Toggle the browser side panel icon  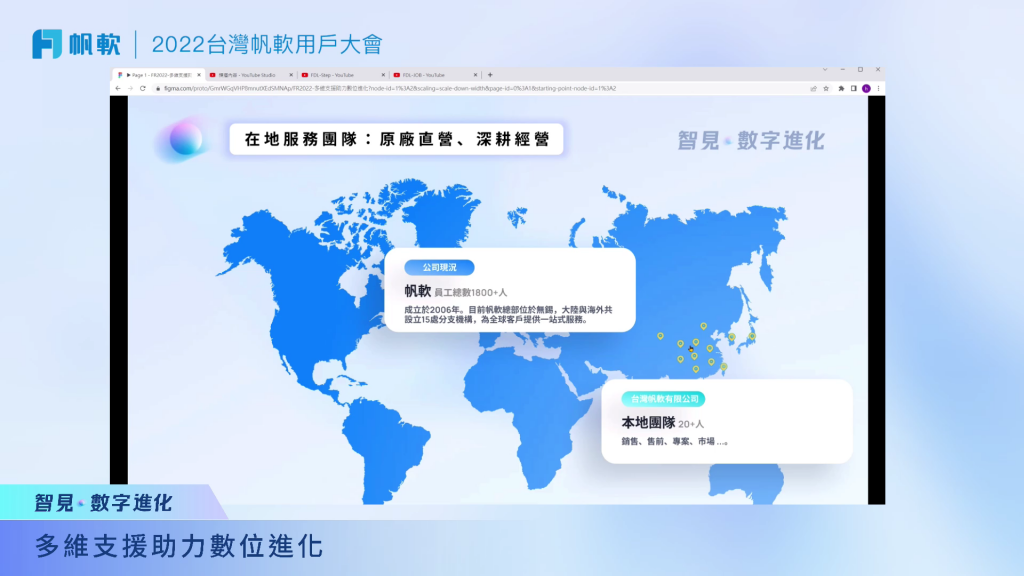pyautogui.click(x=854, y=88)
